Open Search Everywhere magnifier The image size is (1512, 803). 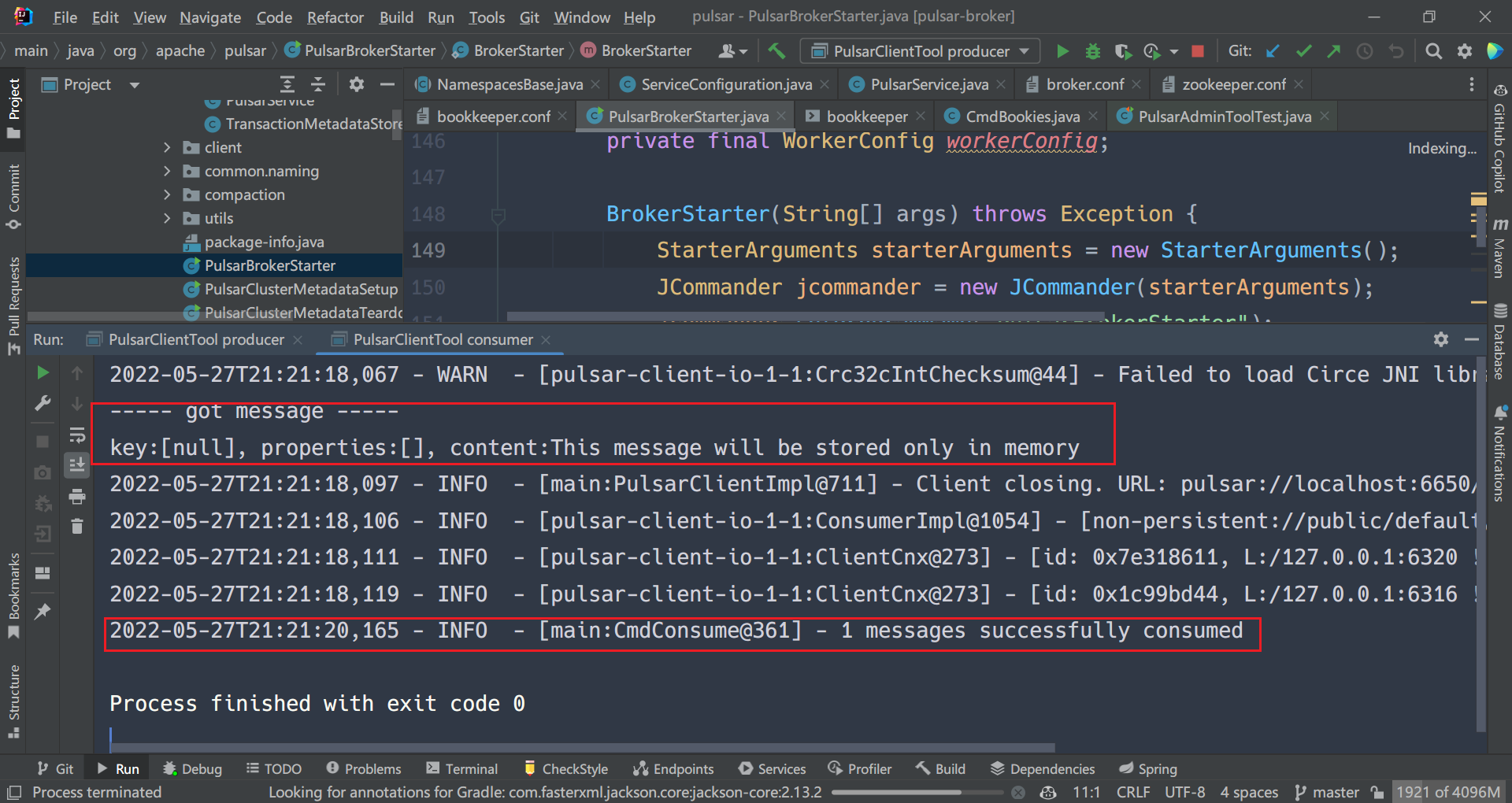coord(1434,51)
